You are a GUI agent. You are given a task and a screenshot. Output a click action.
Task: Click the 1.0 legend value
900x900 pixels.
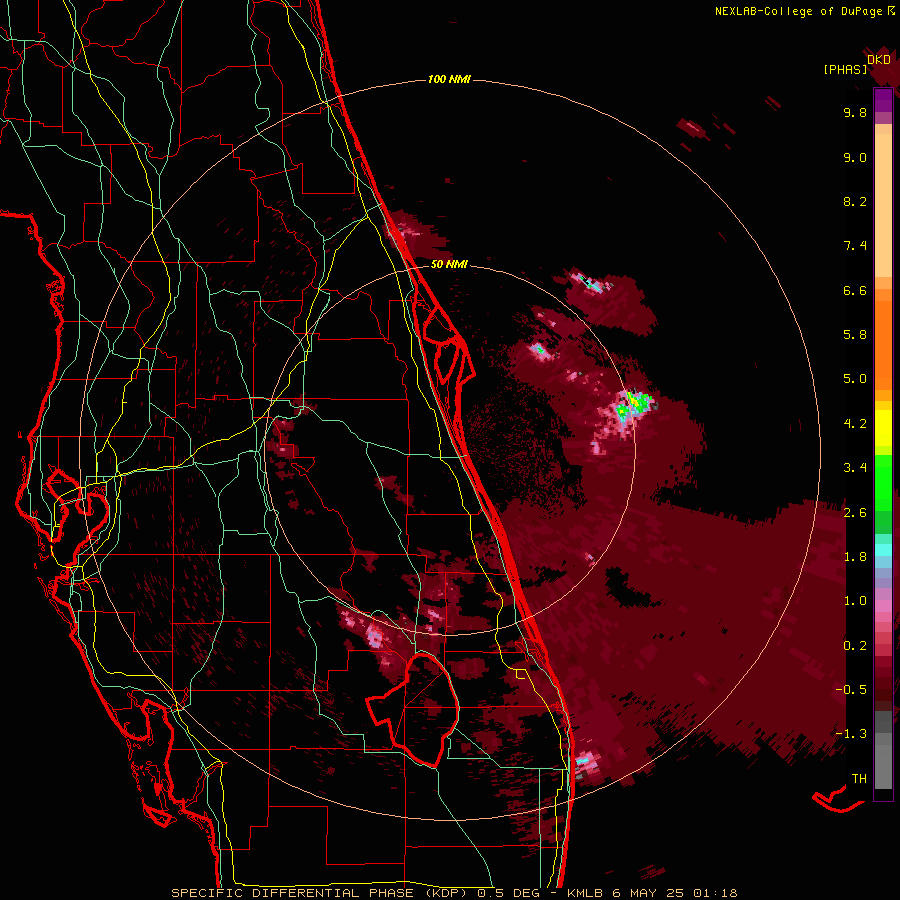[855, 601]
